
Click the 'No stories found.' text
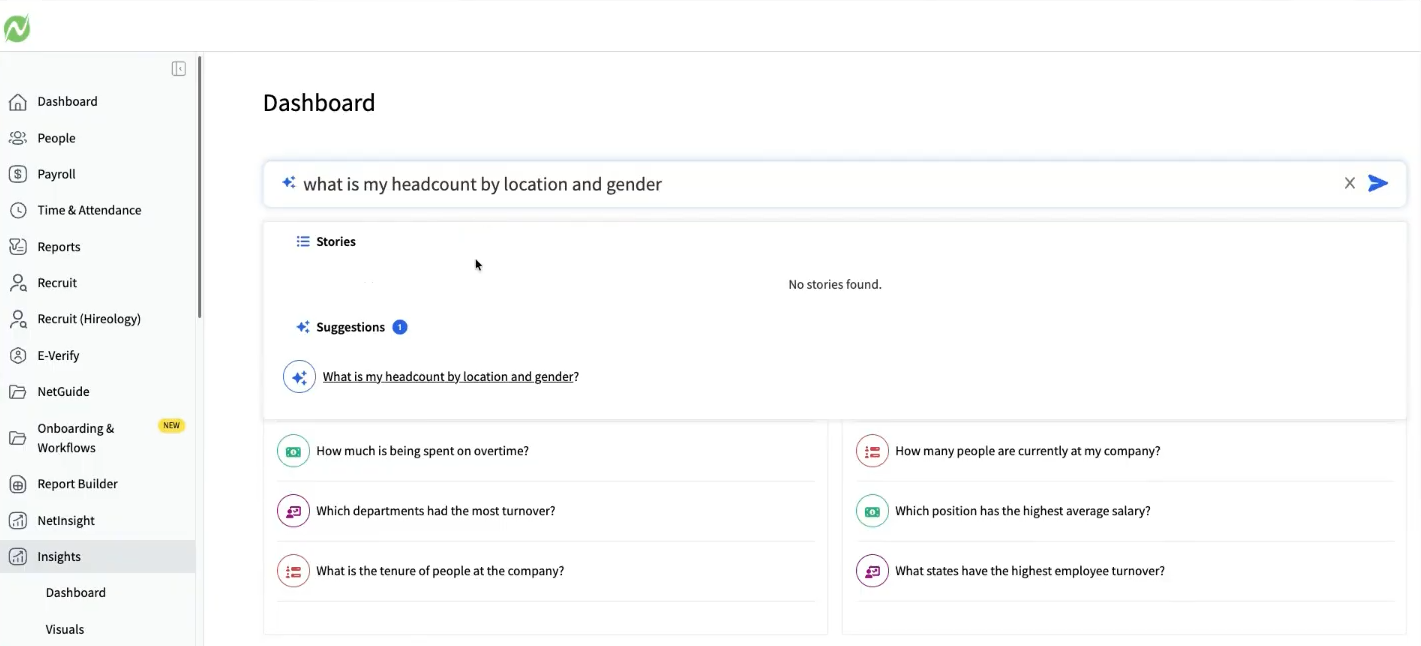[x=835, y=285]
